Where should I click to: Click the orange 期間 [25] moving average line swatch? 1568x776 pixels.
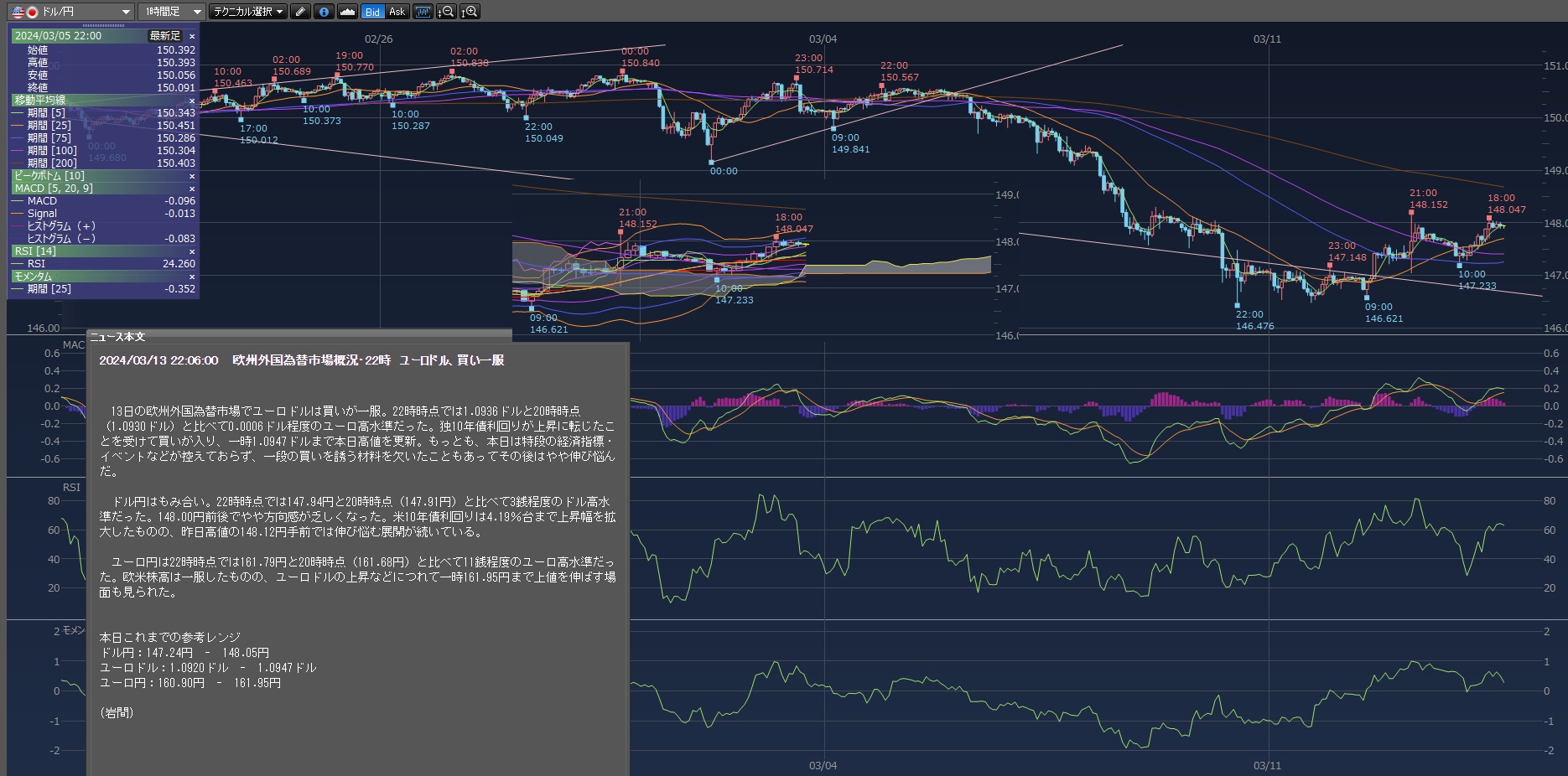coord(18,126)
